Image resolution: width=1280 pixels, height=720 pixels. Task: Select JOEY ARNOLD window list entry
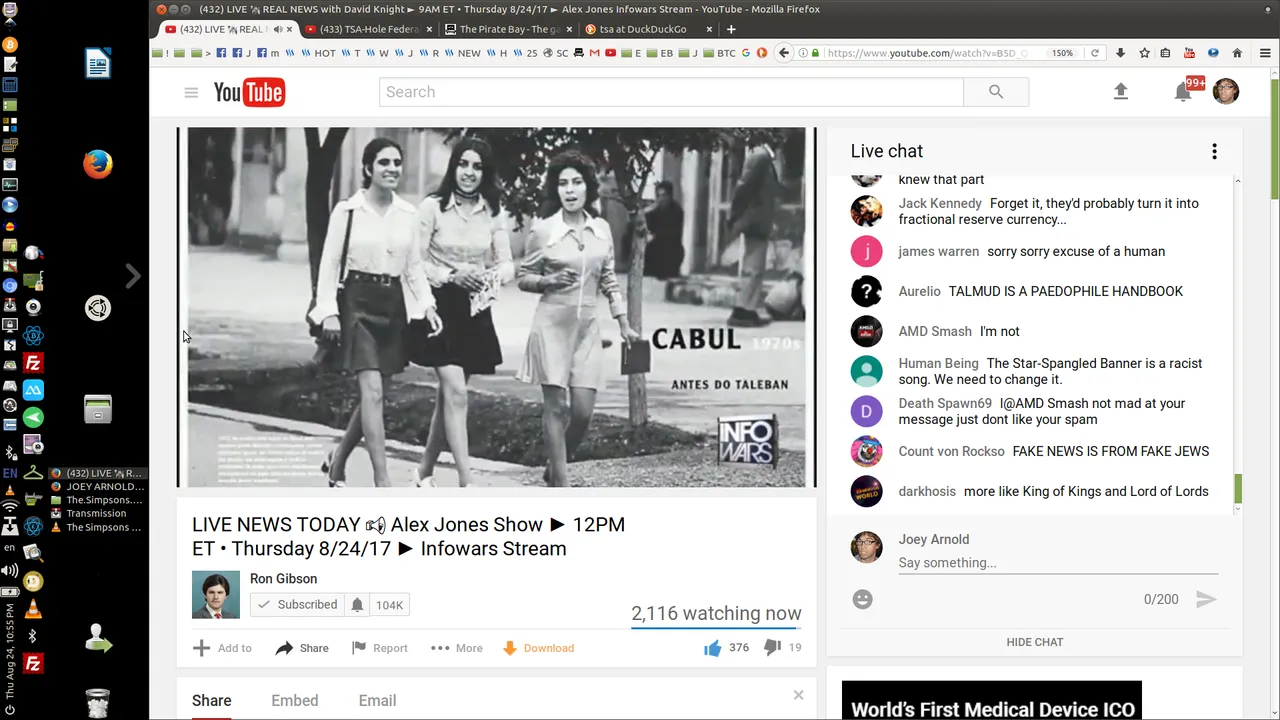[x=97, y=487]
